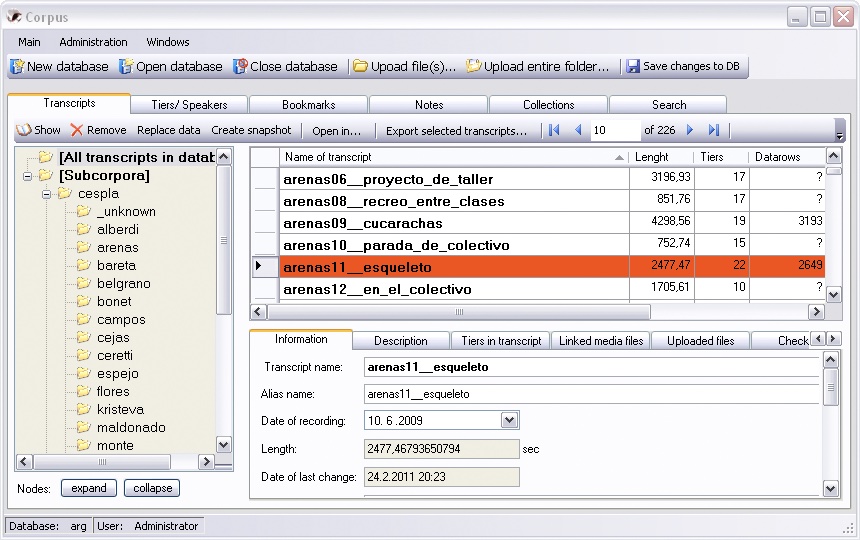Collapse the cespla tree node
This screenshot has width=860, height=540.
47,194
